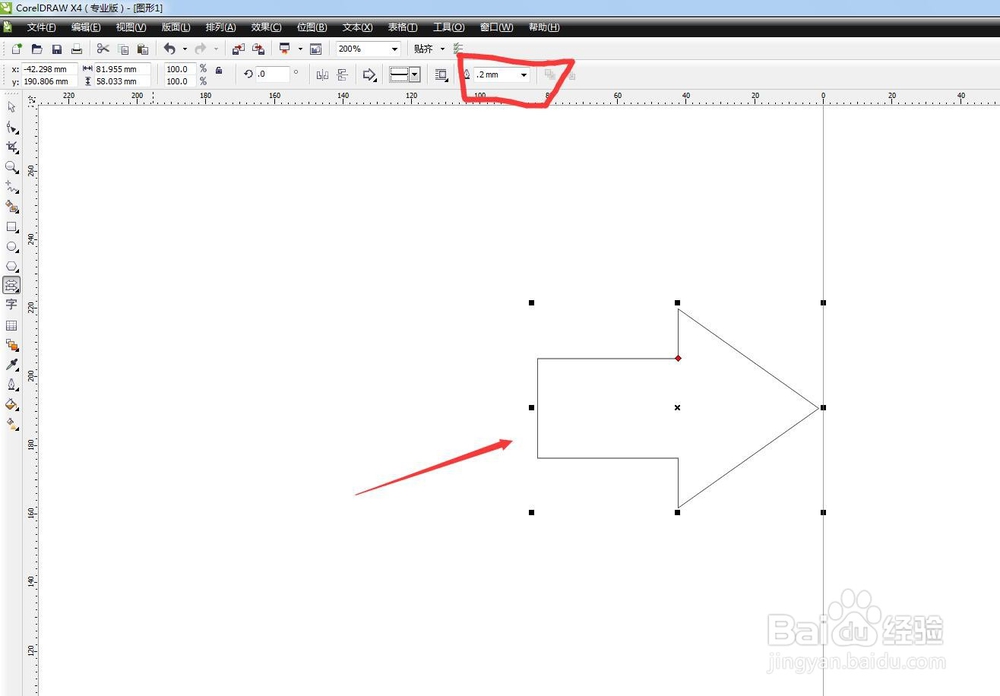
Task: Open the 工具(O) menu
Action: point(448,27)
